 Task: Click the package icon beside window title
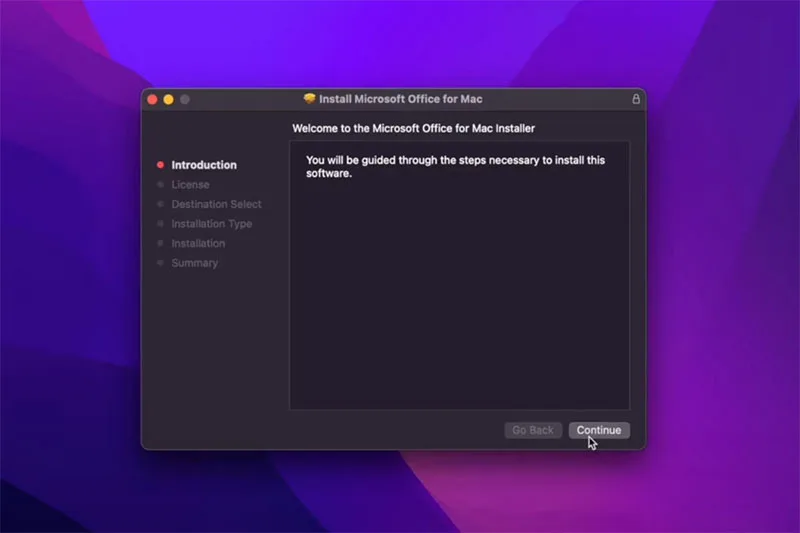coord(309,98)
